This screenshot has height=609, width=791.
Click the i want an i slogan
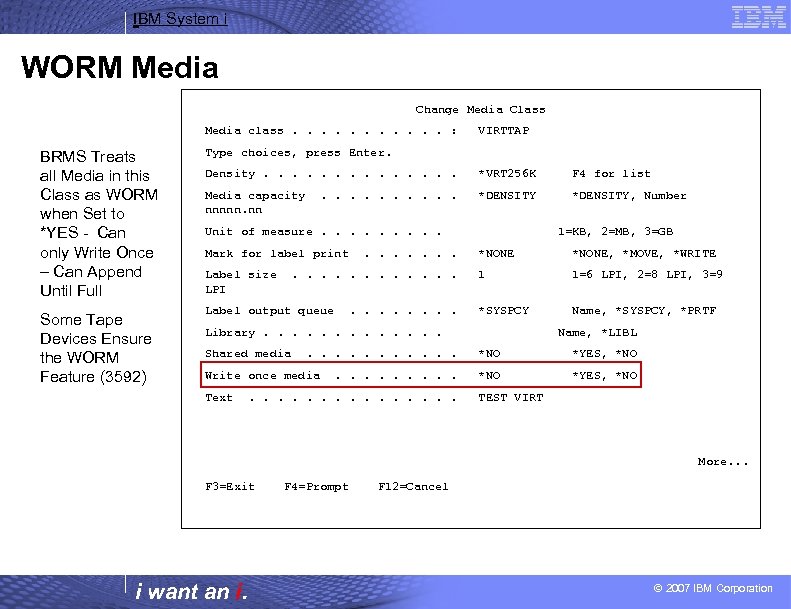192,591
